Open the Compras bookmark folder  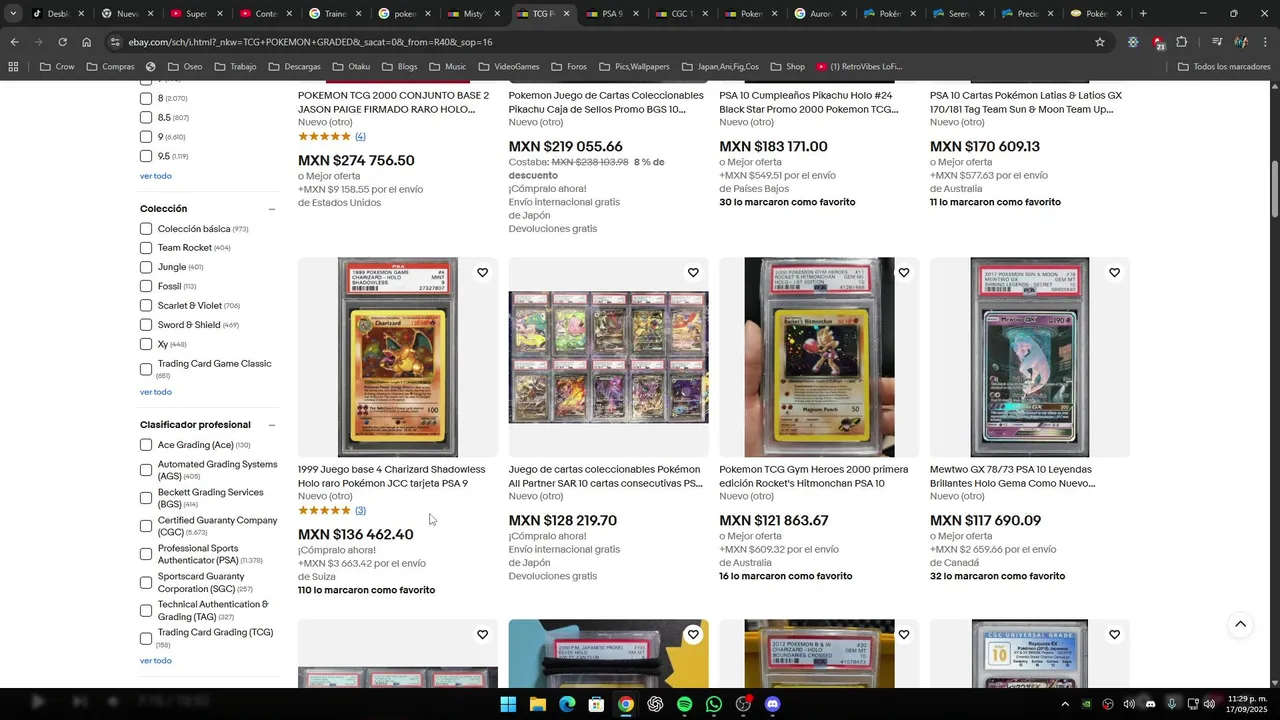click(110, 67)
